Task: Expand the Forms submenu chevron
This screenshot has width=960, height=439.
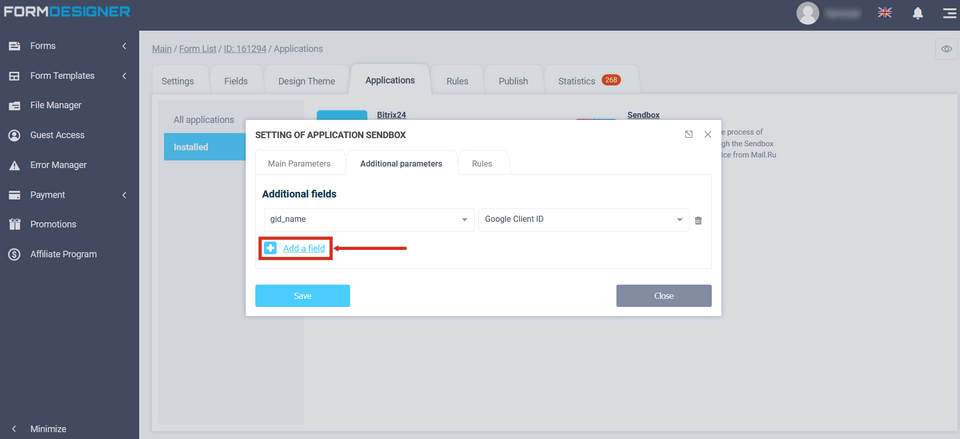Action: point(124,46)
